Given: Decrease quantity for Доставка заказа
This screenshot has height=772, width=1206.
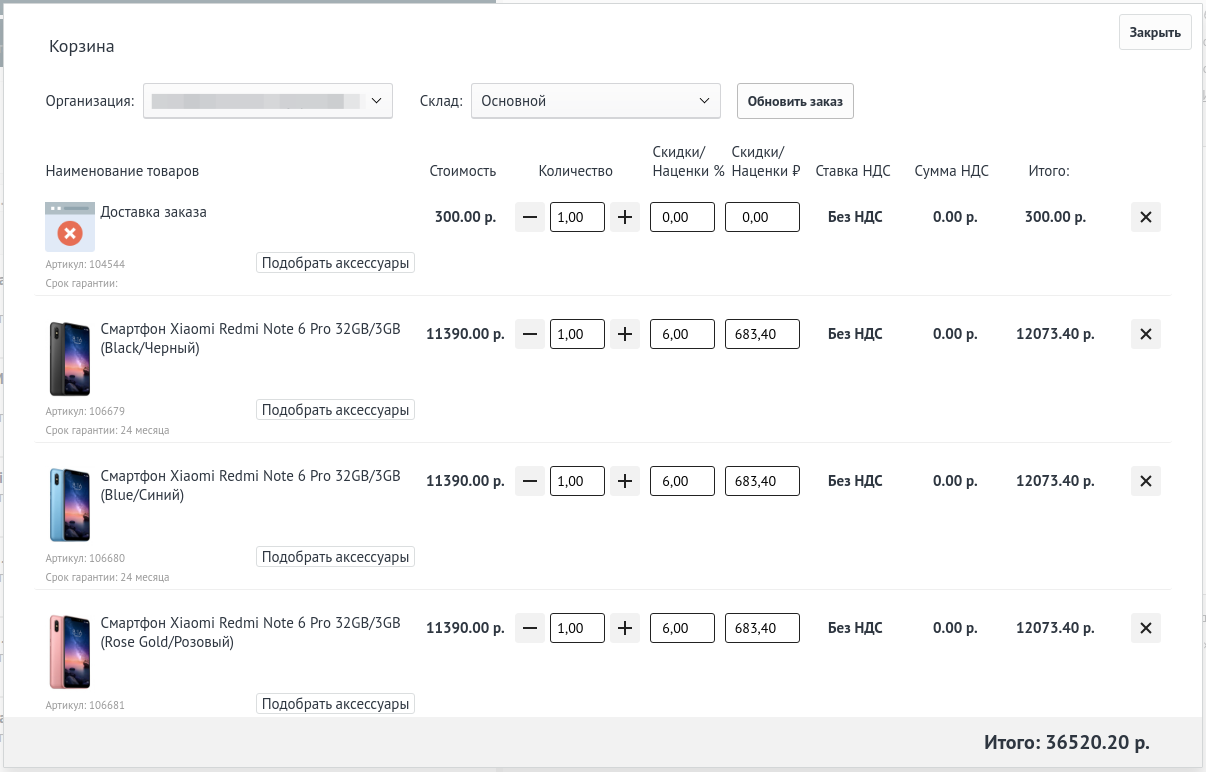Looking at the screenshot, I should tap(530, 217).
